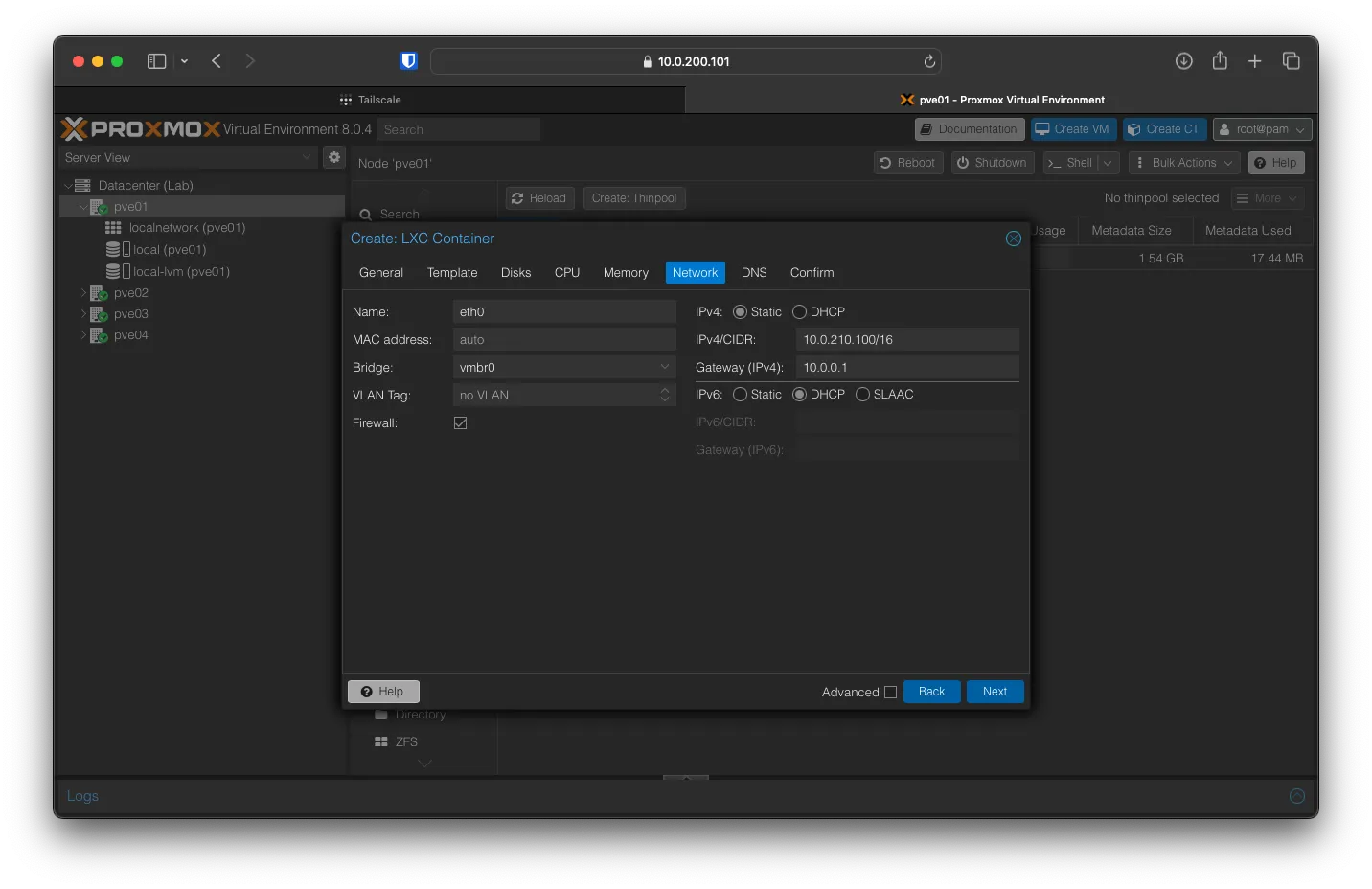This screenshot has height=889, width=1372.
Task: Select IPv6 Static radio button
Action: coord(740,395)
